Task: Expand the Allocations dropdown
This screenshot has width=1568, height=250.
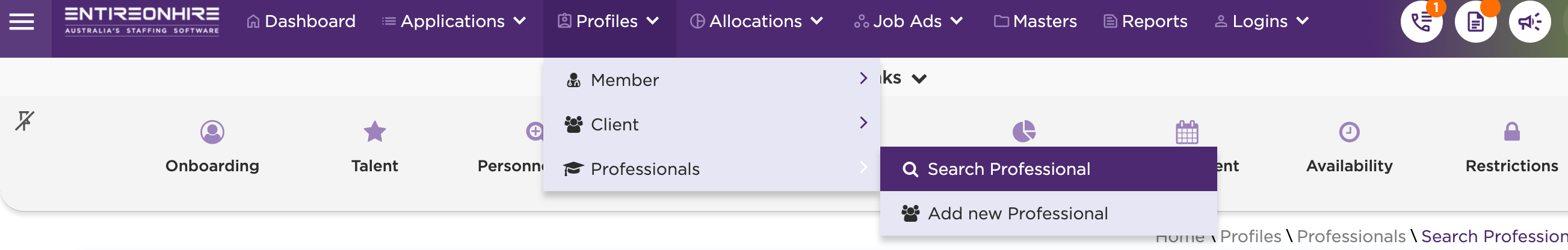Action: click(756, 21)
